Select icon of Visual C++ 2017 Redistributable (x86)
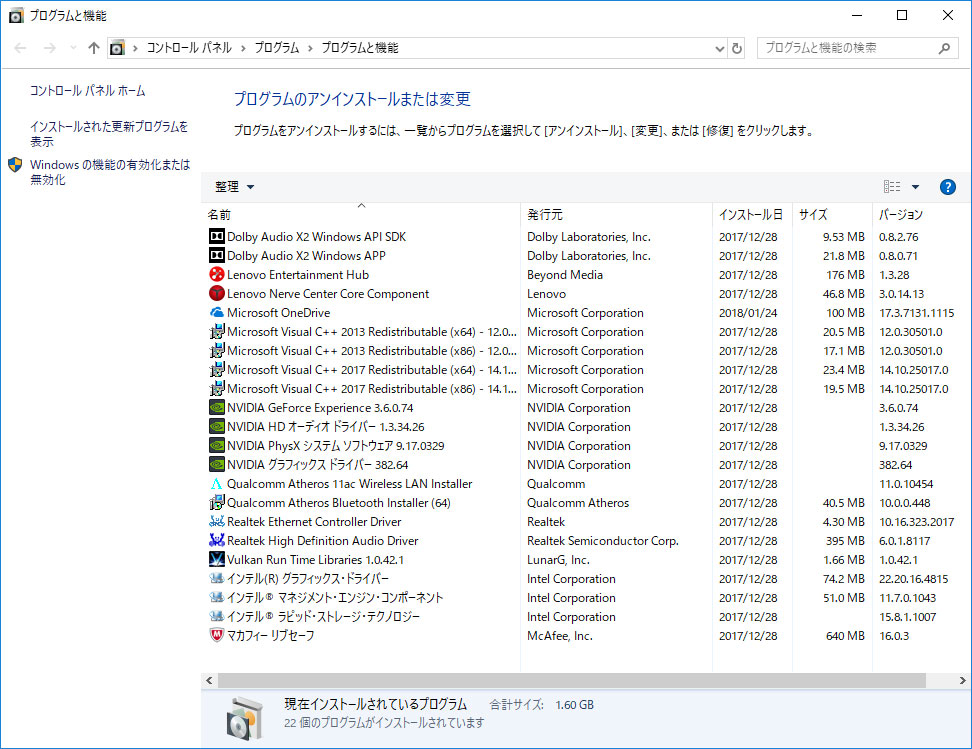The height and width of the screenshot is (749, 972). pos(216,389)
